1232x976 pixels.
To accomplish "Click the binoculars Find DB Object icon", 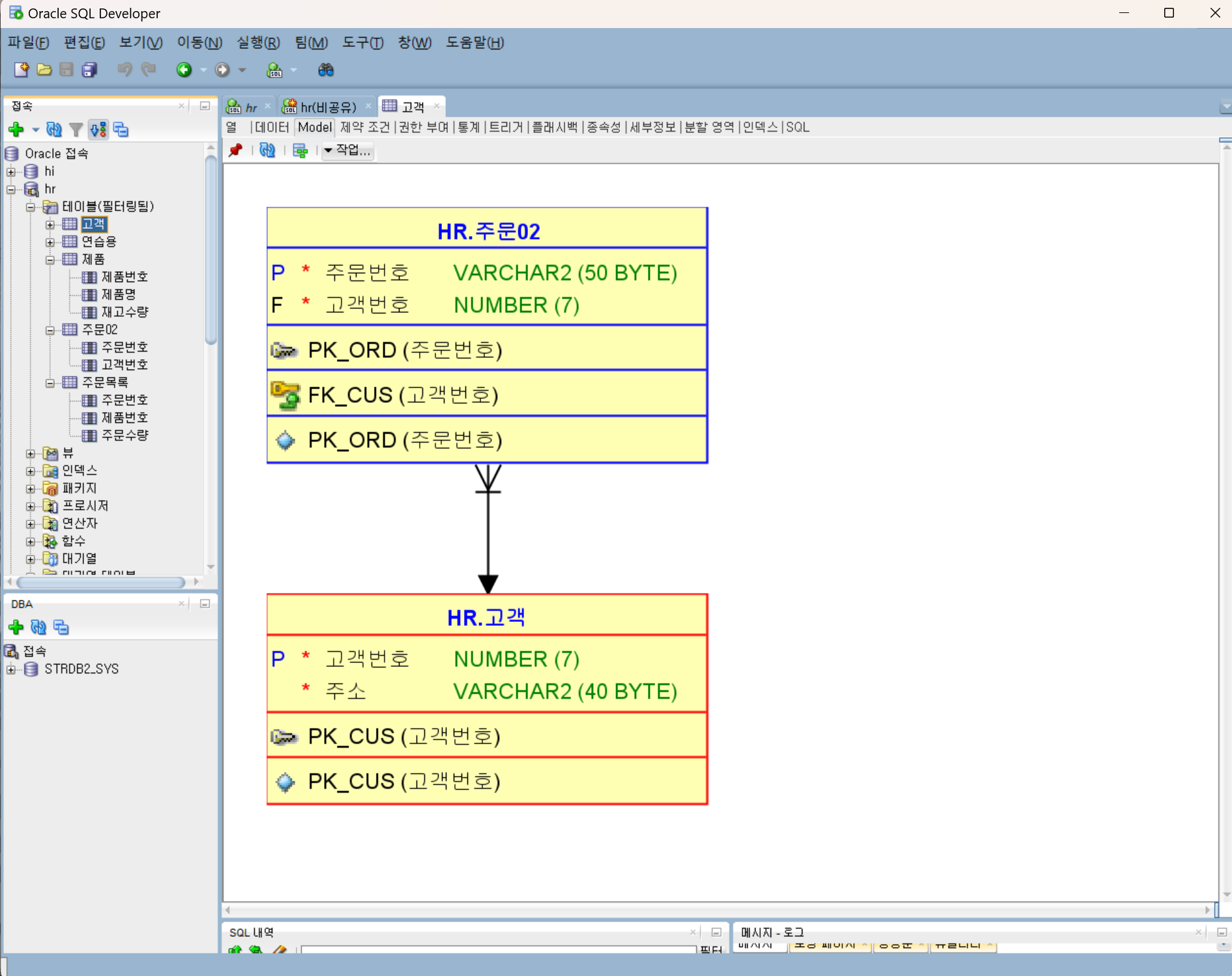I will (325, 70).
